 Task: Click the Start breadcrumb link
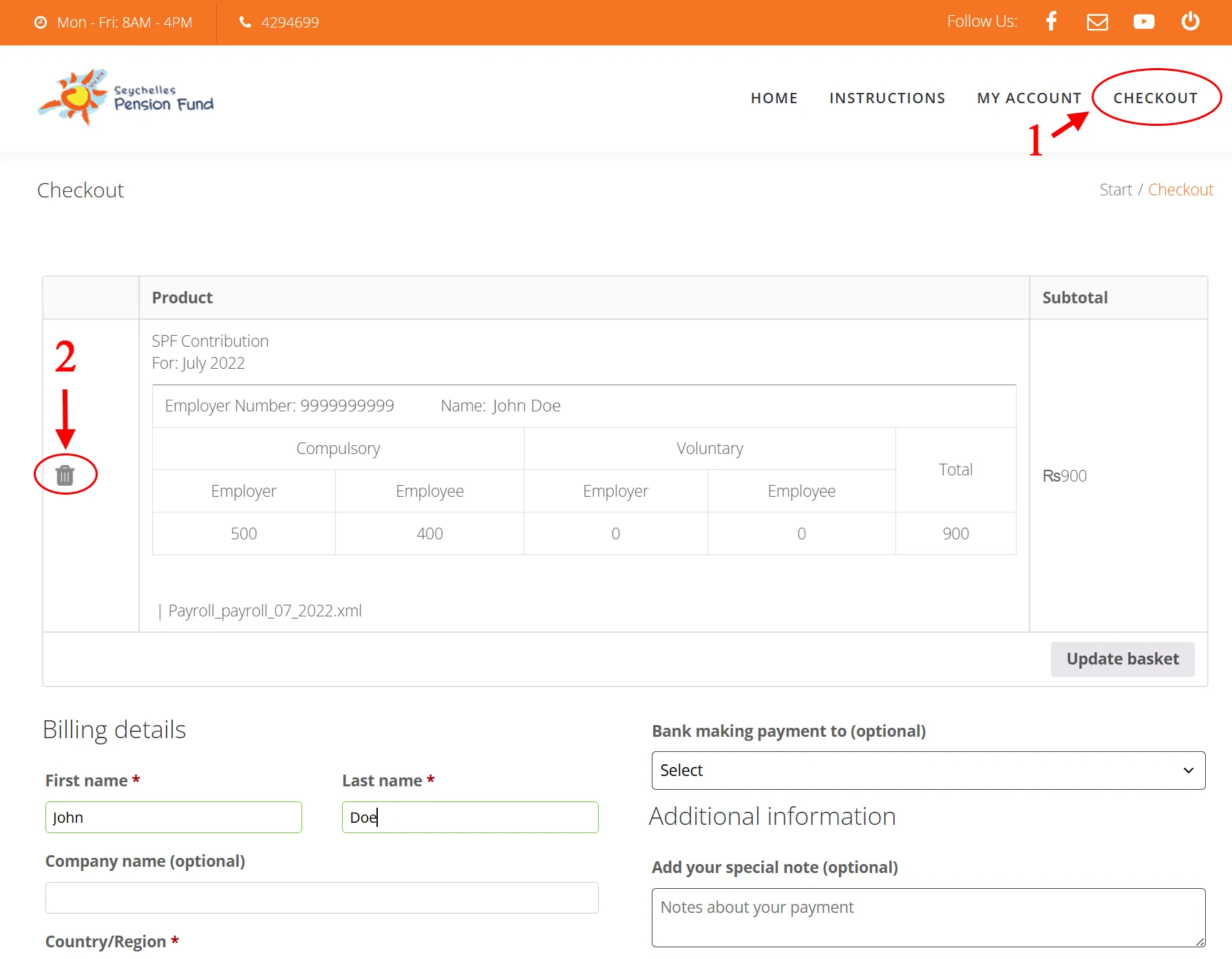point(1115,190)
